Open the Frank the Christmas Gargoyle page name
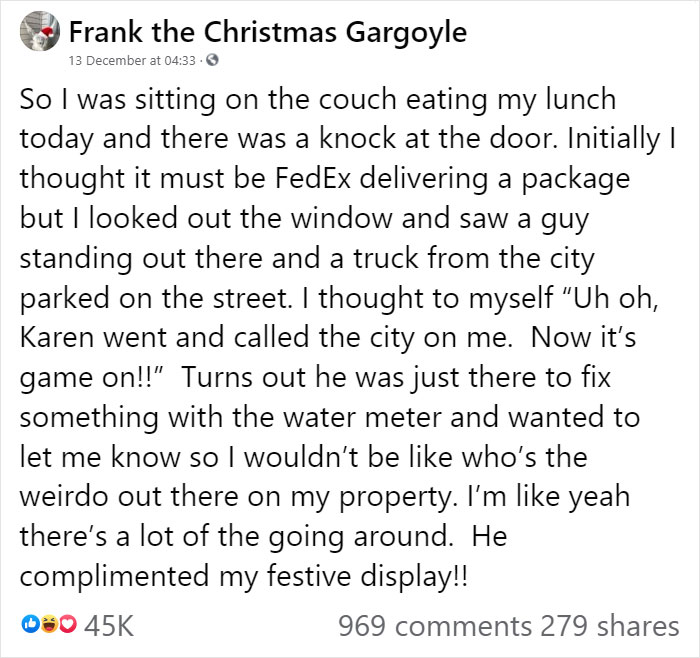Image resolution: width=700 pixels, height=658 pixels. point(268,32)
